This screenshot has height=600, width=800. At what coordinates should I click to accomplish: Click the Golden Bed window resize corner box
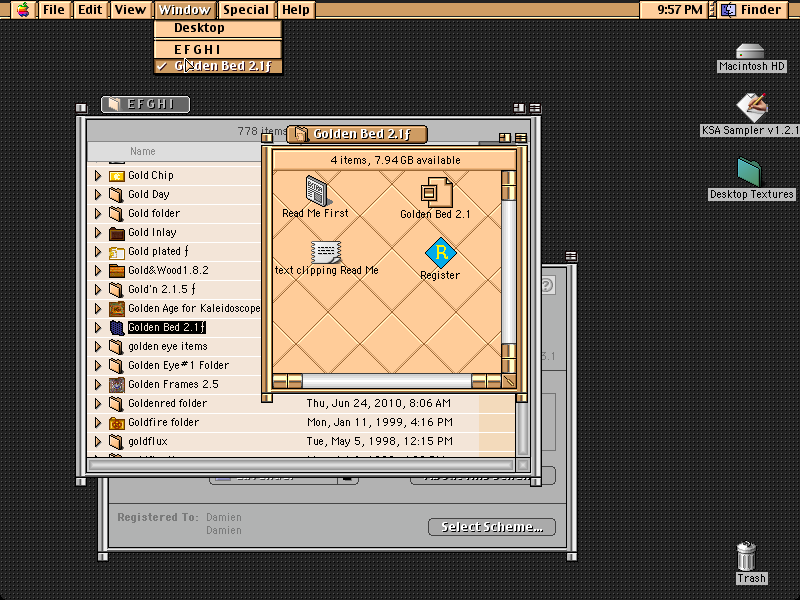tap(509, 381)
